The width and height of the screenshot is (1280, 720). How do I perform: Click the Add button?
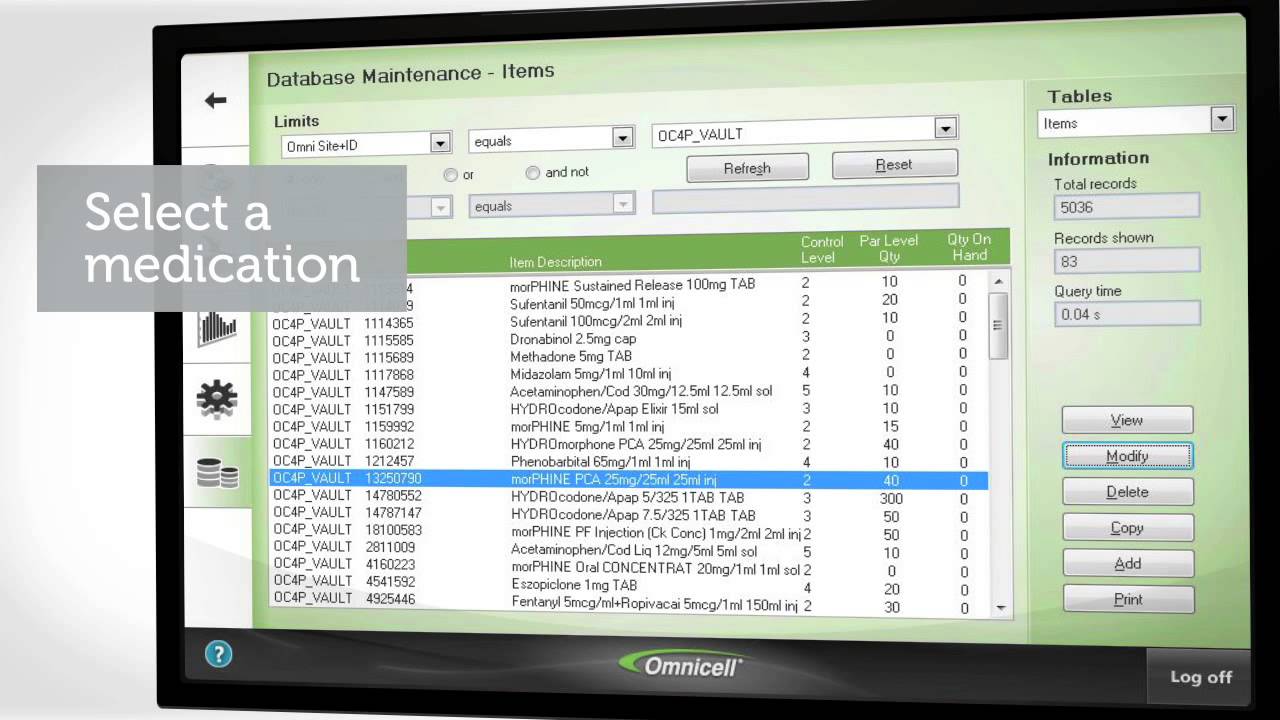(1128, 564)
